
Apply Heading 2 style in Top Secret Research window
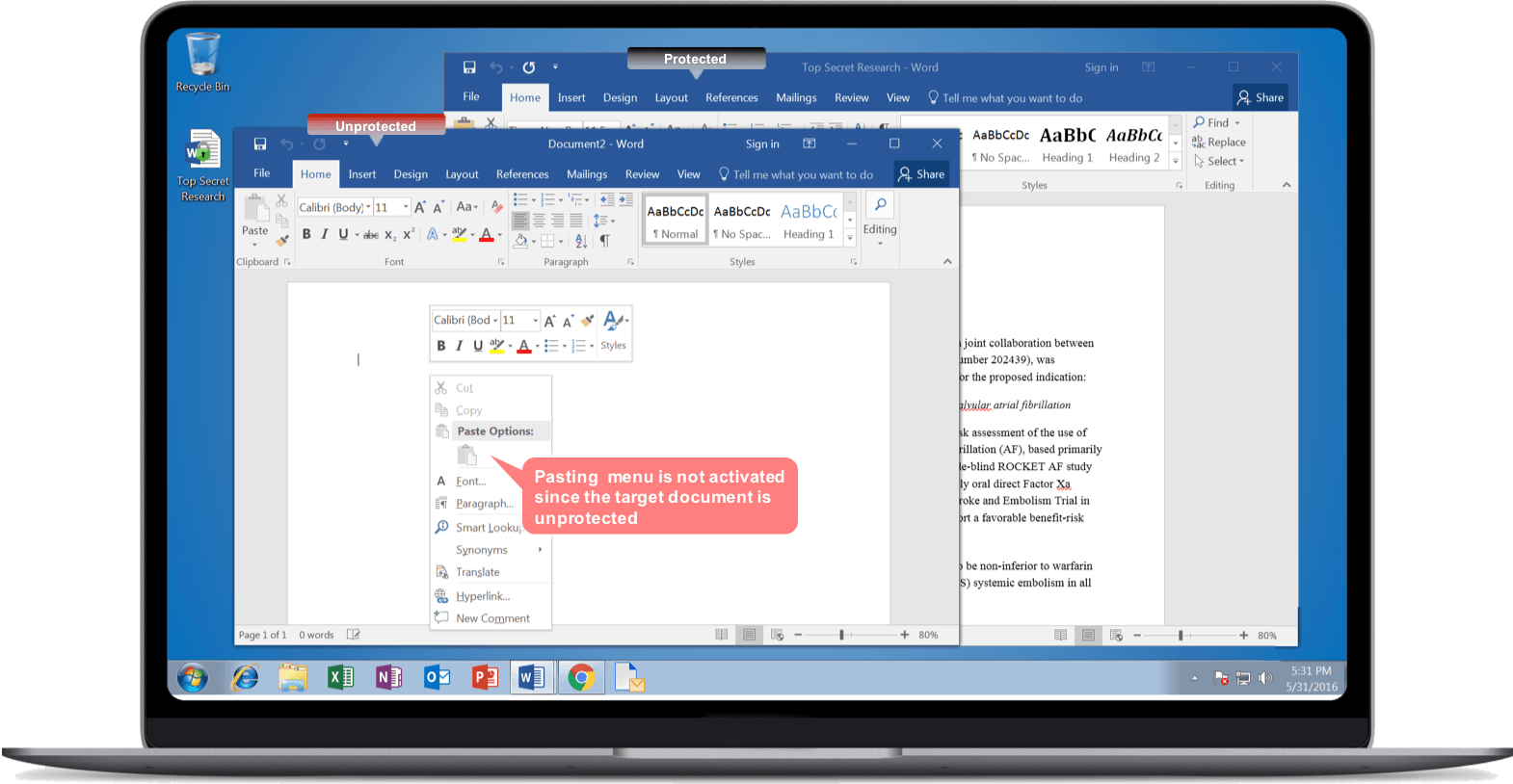point(1134,144)
